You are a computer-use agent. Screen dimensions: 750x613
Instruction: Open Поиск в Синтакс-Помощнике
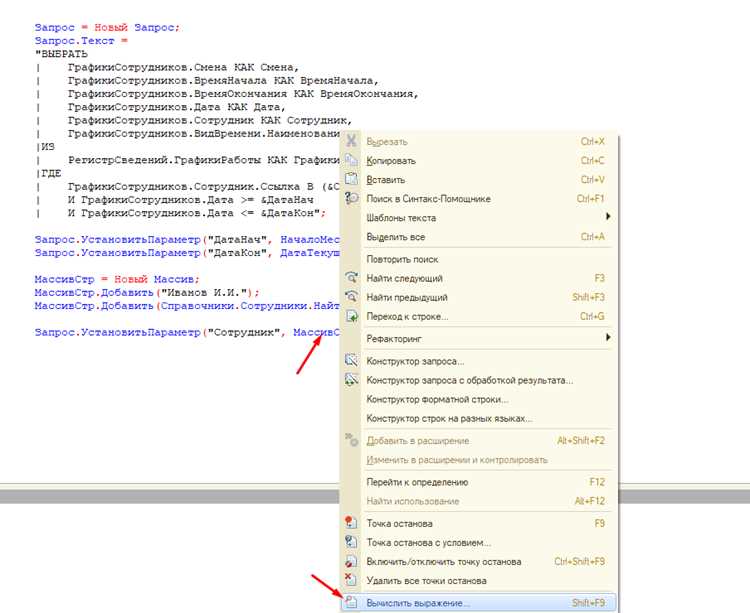tap(478, 199)
